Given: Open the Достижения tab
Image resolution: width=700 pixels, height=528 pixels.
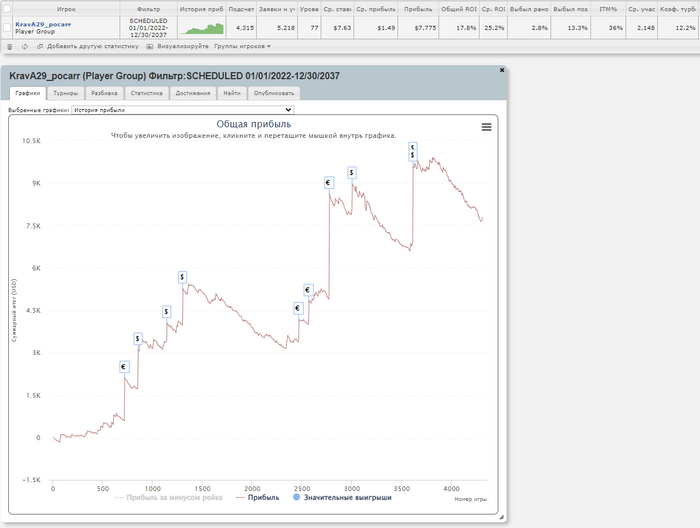Looking at the screenshot, I should [193, 93].
